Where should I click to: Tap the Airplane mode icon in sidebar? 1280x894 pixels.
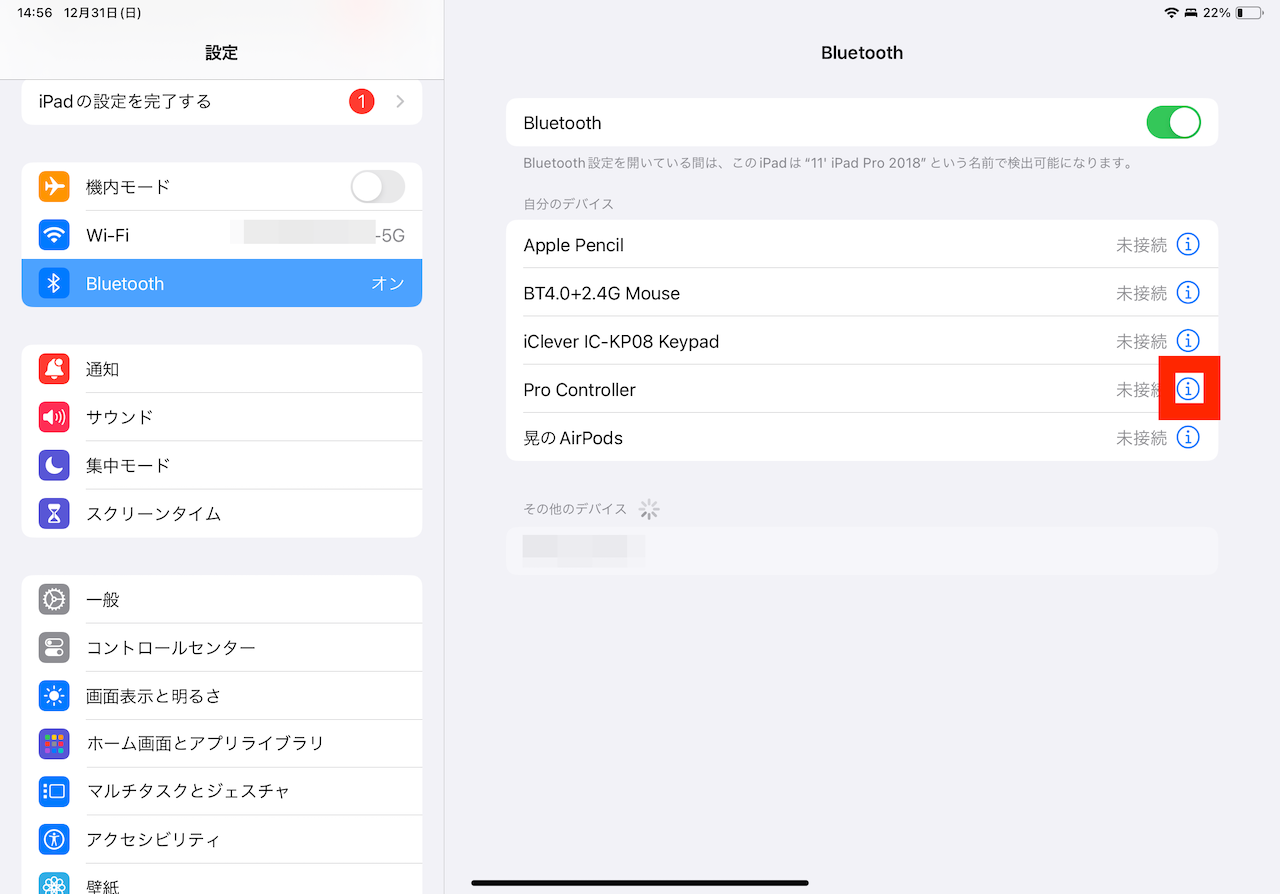click(x=54, y=187)
